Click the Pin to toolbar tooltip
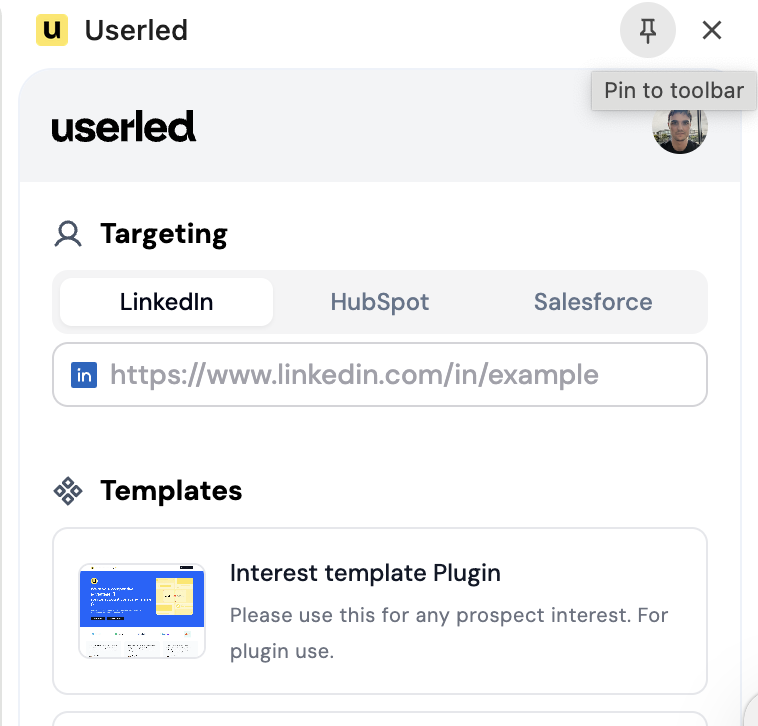 (x=674, y=90)
